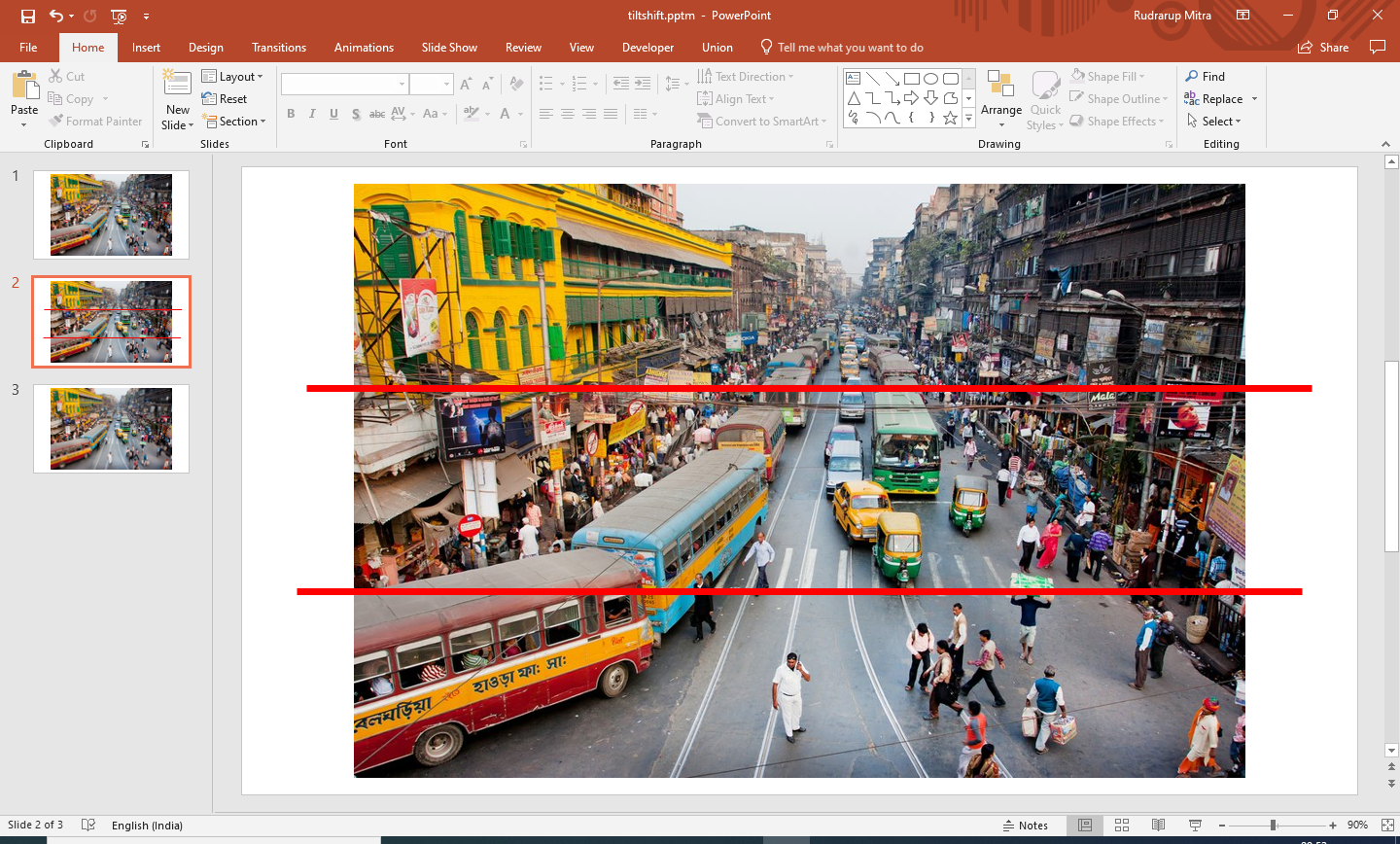Open the Arrange objects menu

pos(1001,99)
